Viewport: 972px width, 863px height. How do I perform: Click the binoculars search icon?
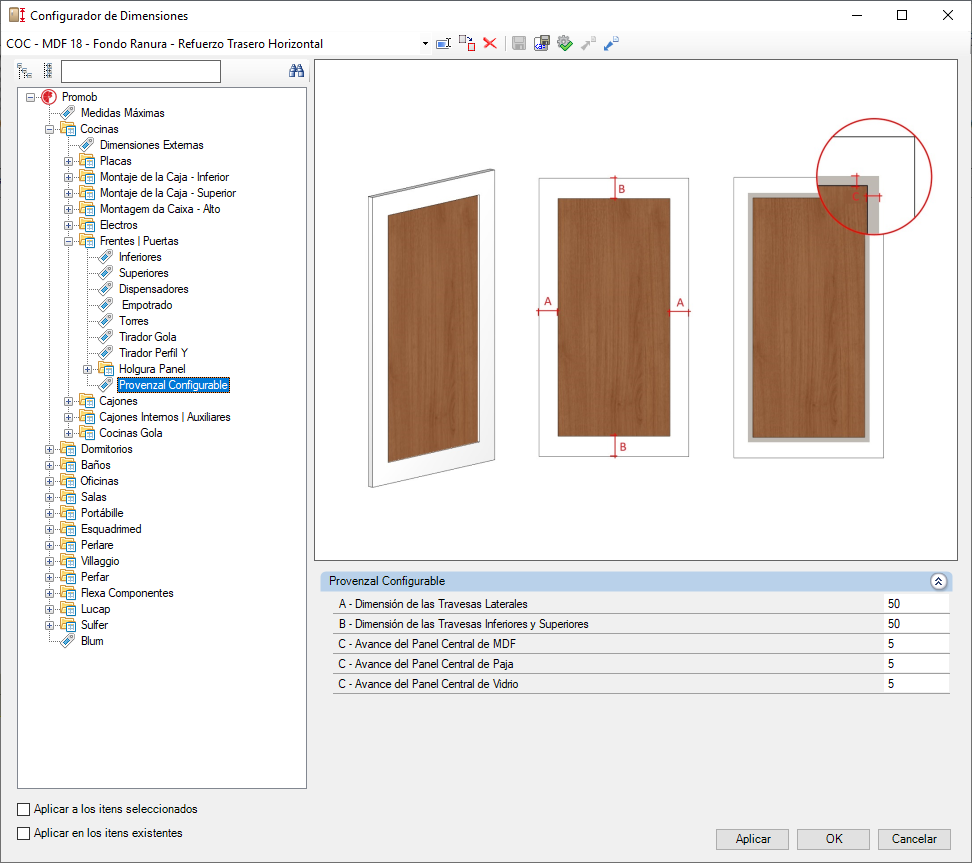click(296, 71)
